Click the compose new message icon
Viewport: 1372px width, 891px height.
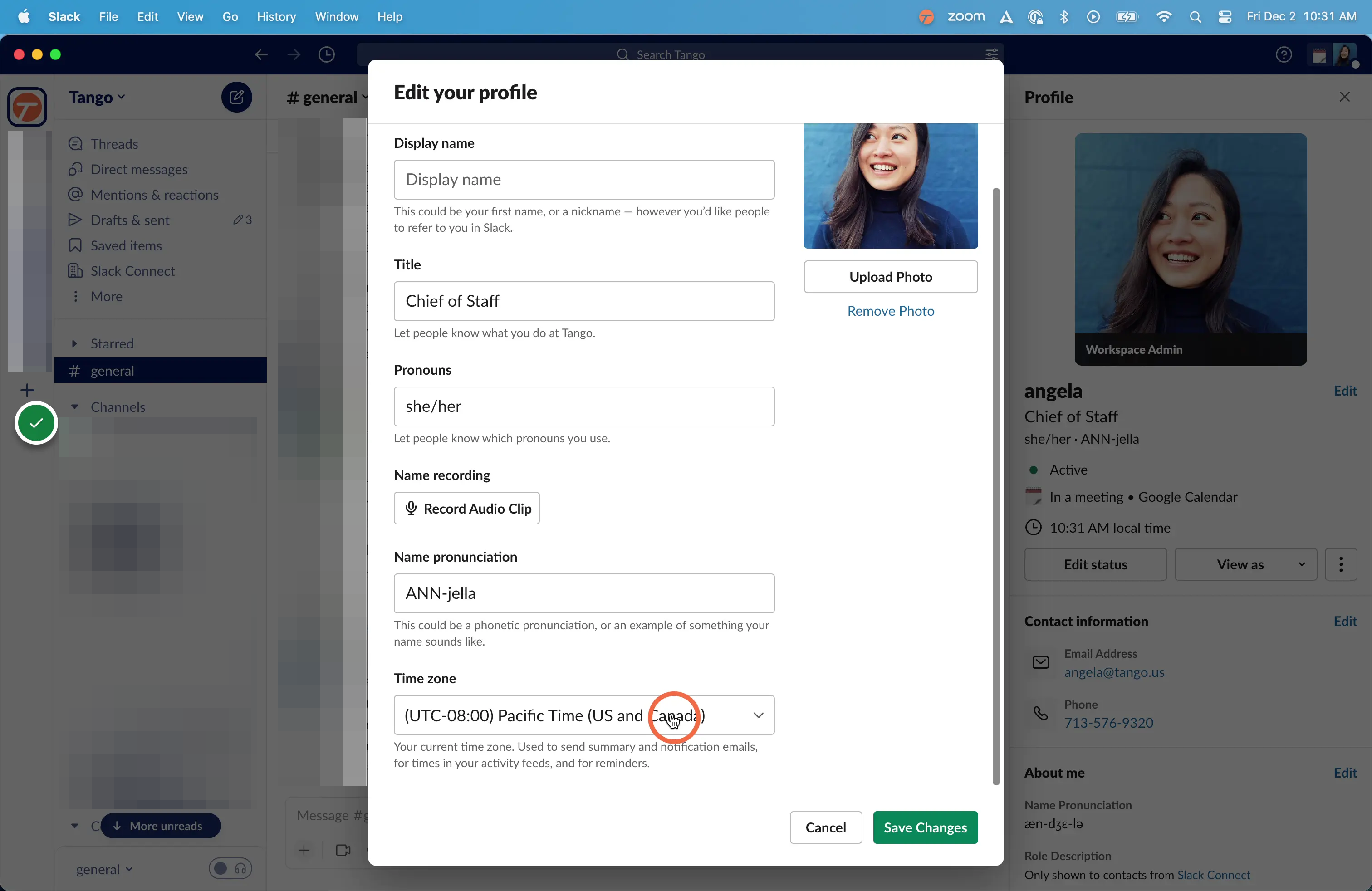click(236, 98)
